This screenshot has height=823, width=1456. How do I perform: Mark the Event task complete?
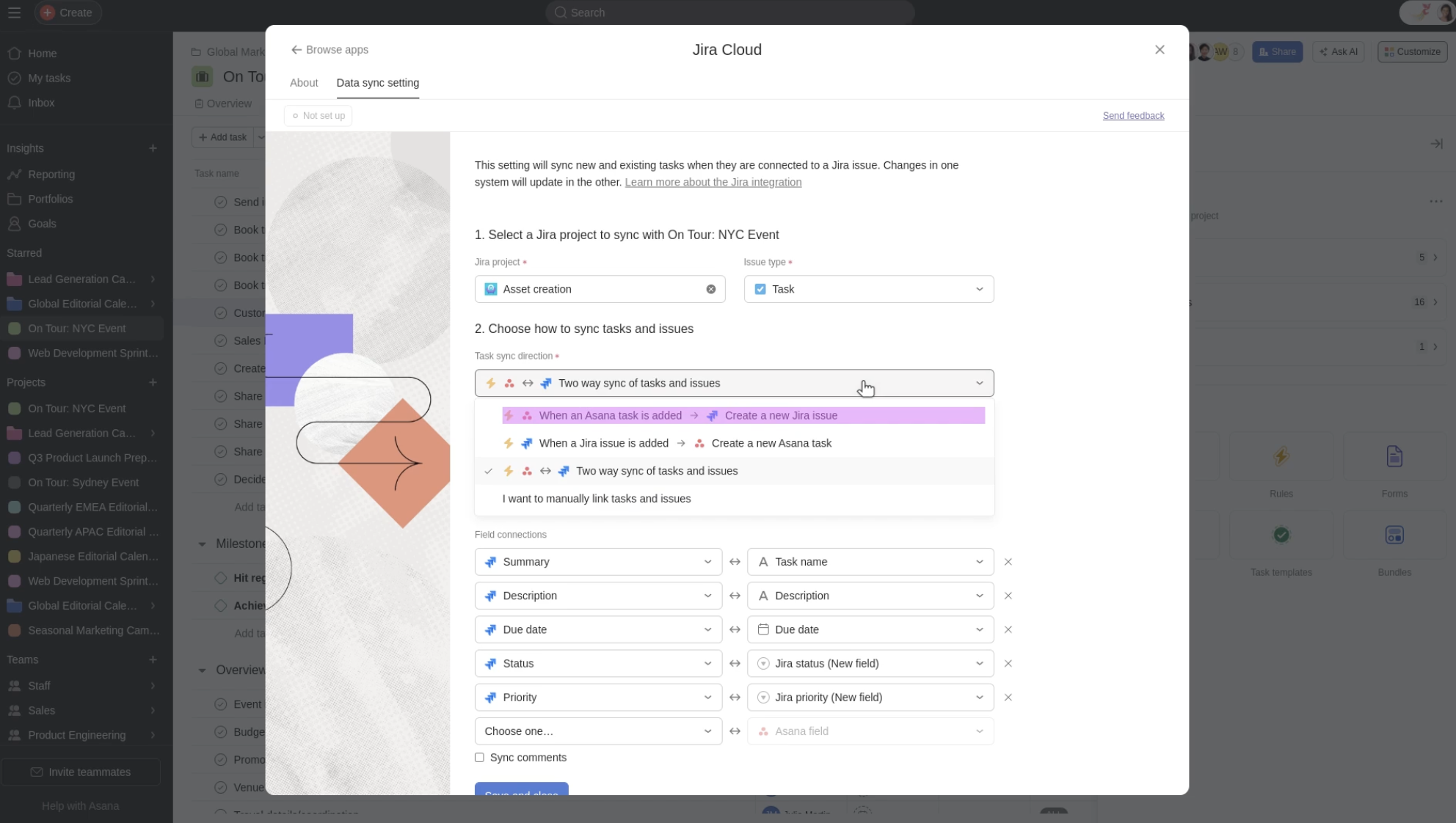click(220, 704)
